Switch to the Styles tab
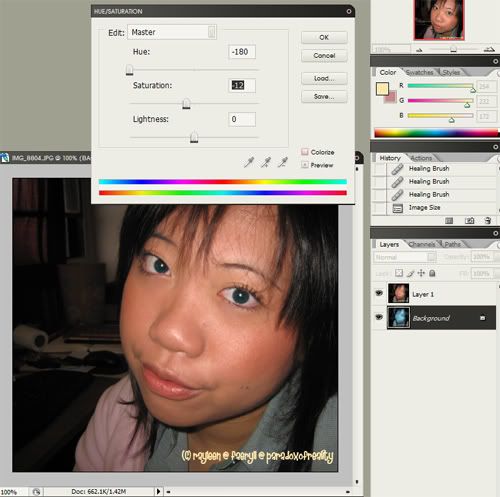This screenshot has height=497, width=500. click(x=451, y=72)
